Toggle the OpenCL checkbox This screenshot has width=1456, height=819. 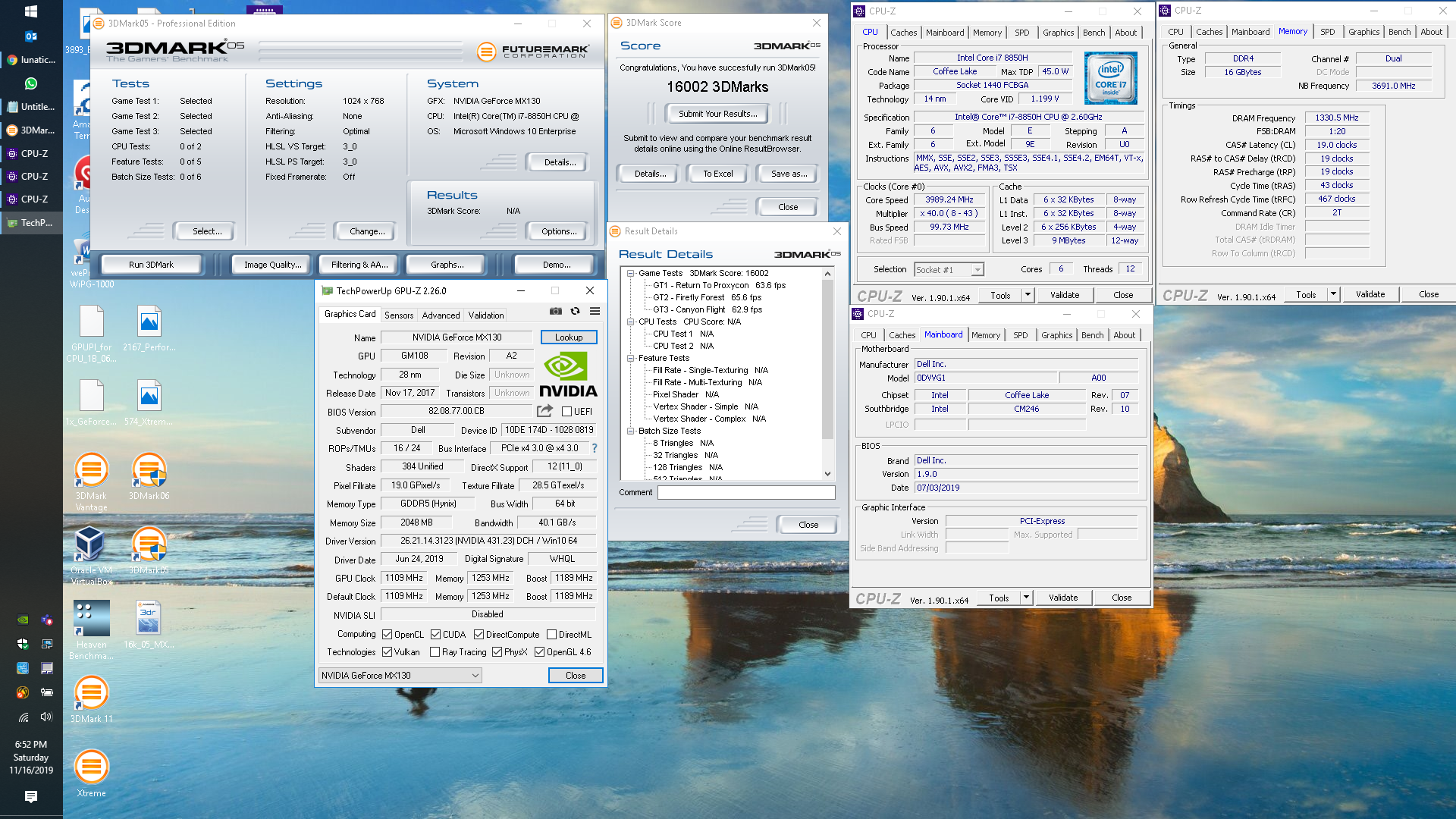[388, 635]
